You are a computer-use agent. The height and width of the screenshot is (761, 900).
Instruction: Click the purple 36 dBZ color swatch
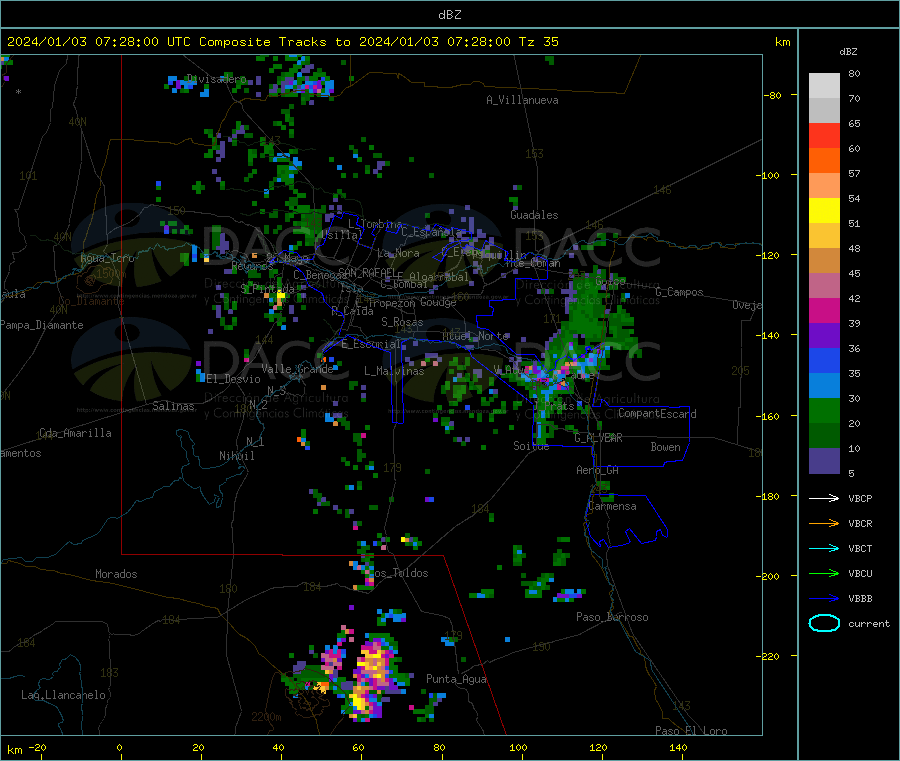pyautogui.click(x=824, y=336)
